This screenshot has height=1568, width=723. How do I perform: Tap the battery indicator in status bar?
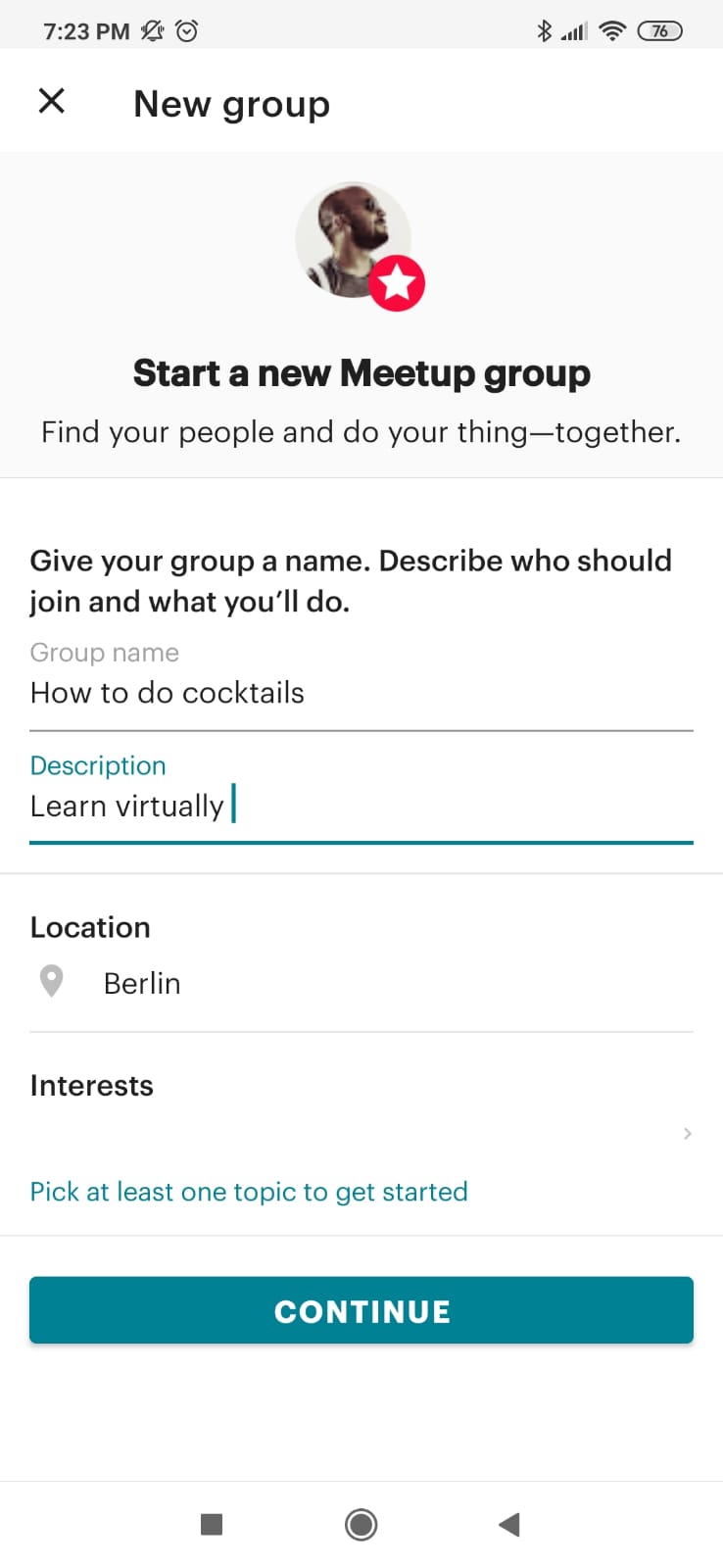click(x=659, y=31)
